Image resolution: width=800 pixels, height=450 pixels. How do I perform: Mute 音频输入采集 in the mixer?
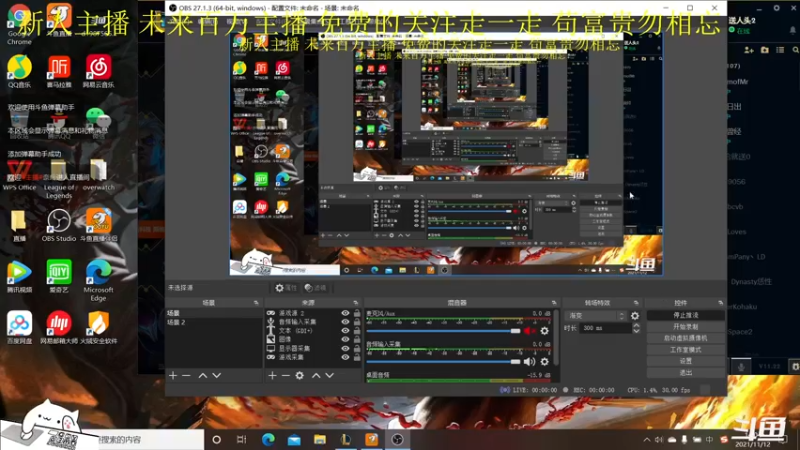pos(529,362)
